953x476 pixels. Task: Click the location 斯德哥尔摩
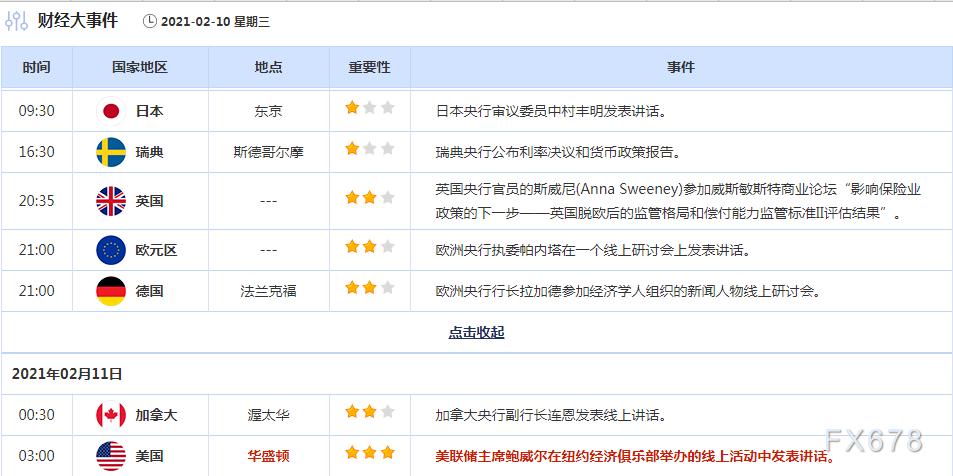269,152
